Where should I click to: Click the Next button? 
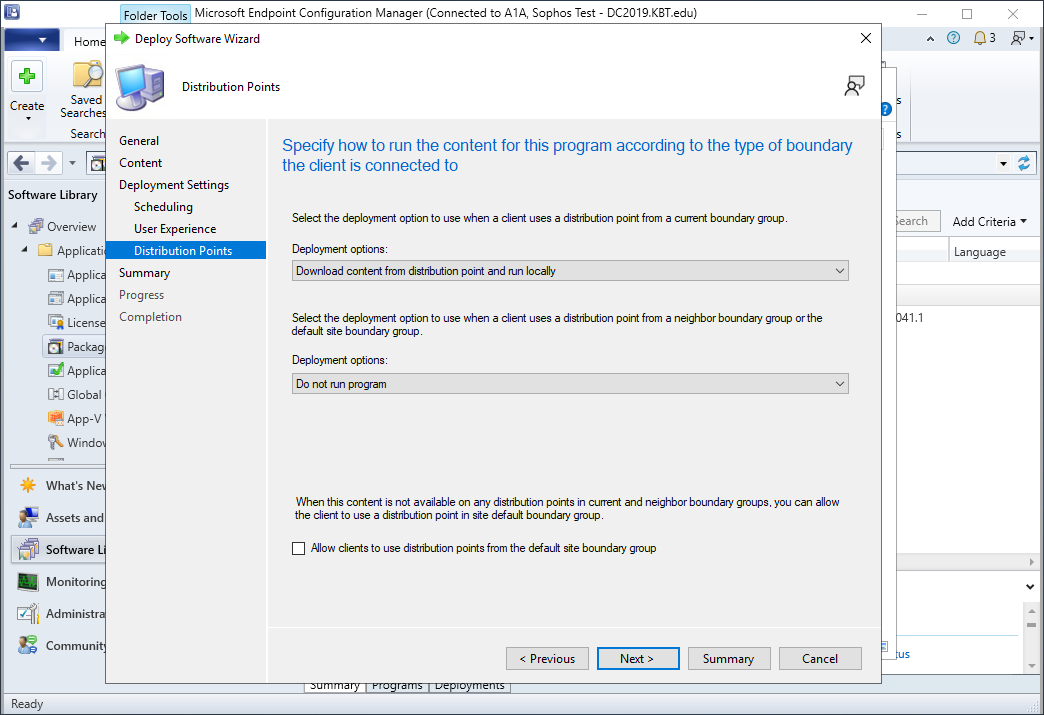637,659
